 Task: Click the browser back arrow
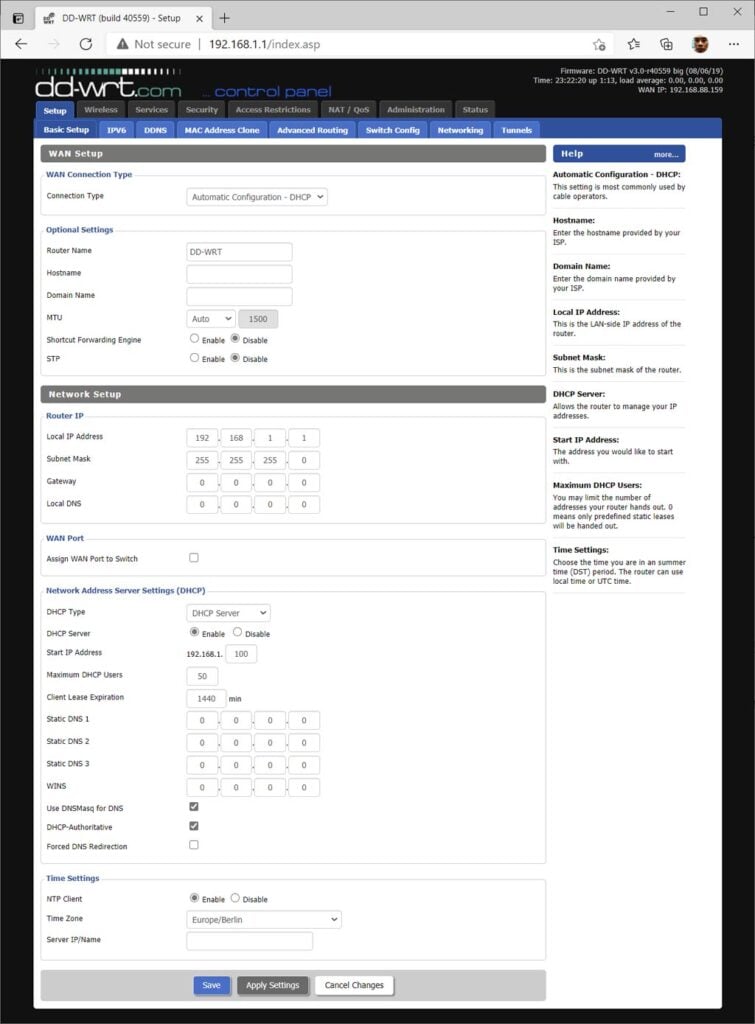click(21, 44)
